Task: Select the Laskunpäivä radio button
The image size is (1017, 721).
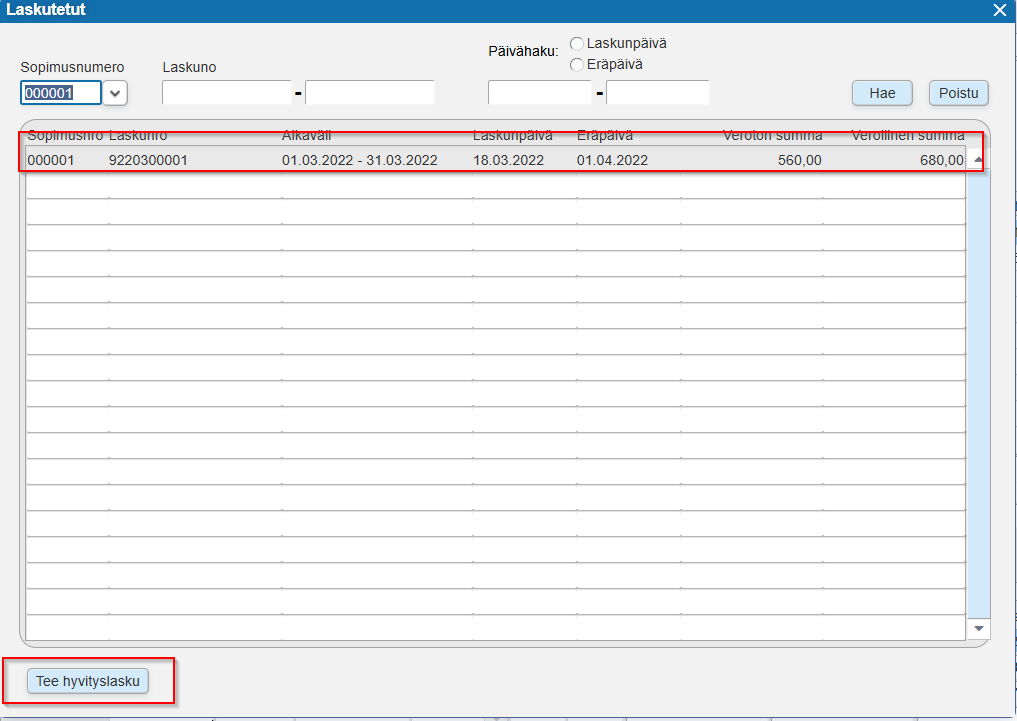Action: point(576,43)
